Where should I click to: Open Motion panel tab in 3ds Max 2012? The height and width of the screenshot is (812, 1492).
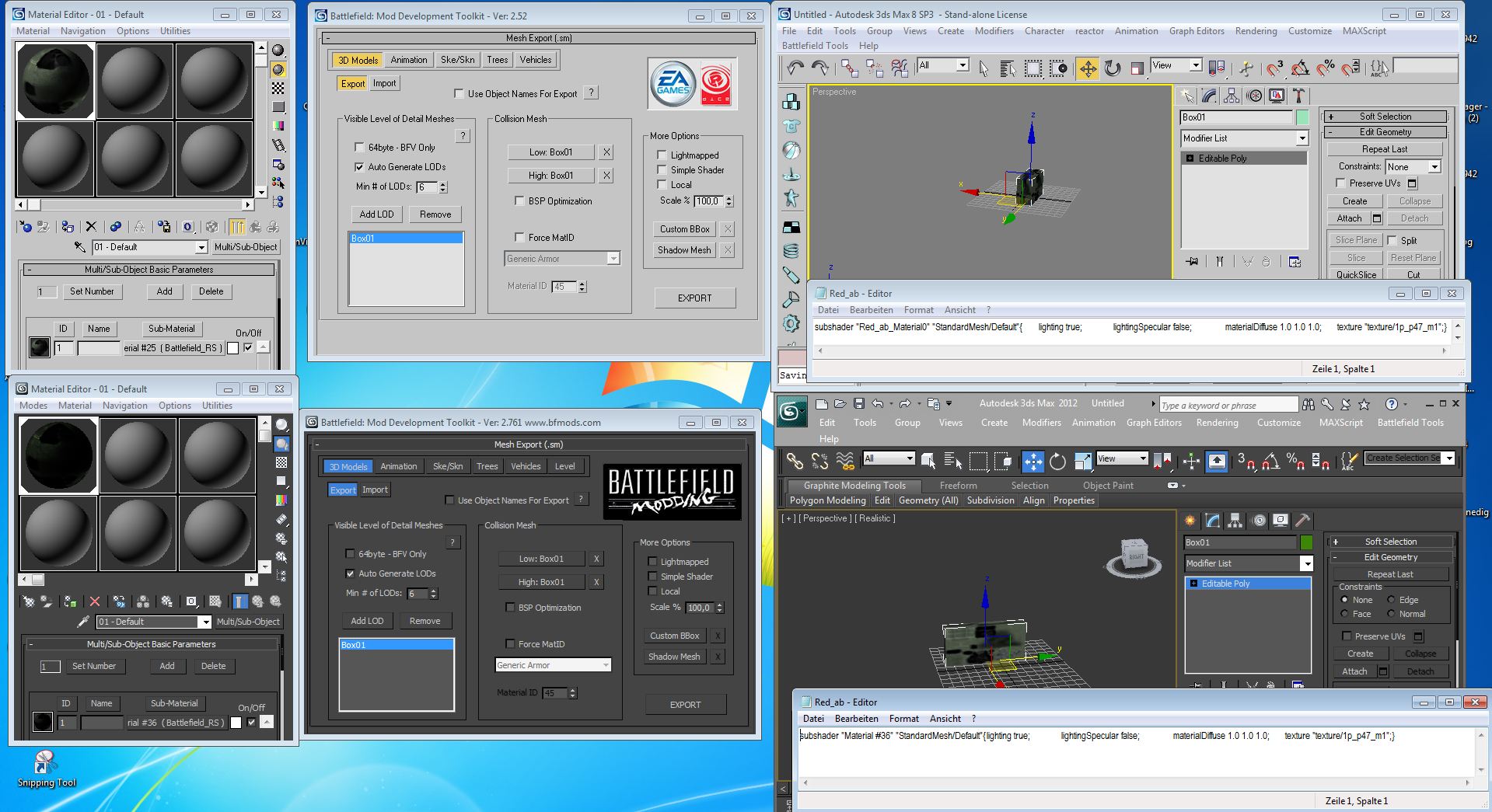[x=1259, y=521]
